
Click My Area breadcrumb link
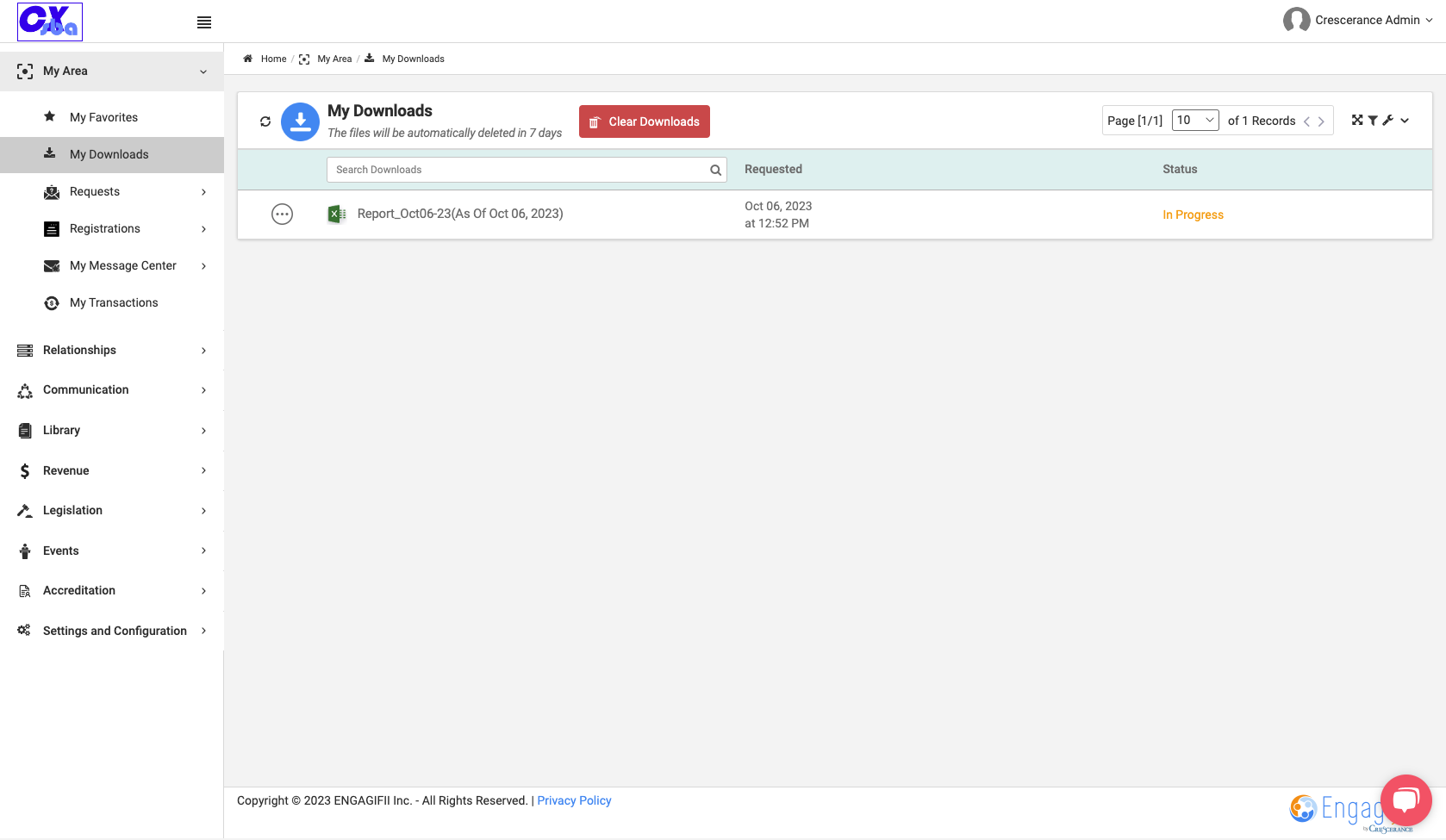click(x=334, y=59)
